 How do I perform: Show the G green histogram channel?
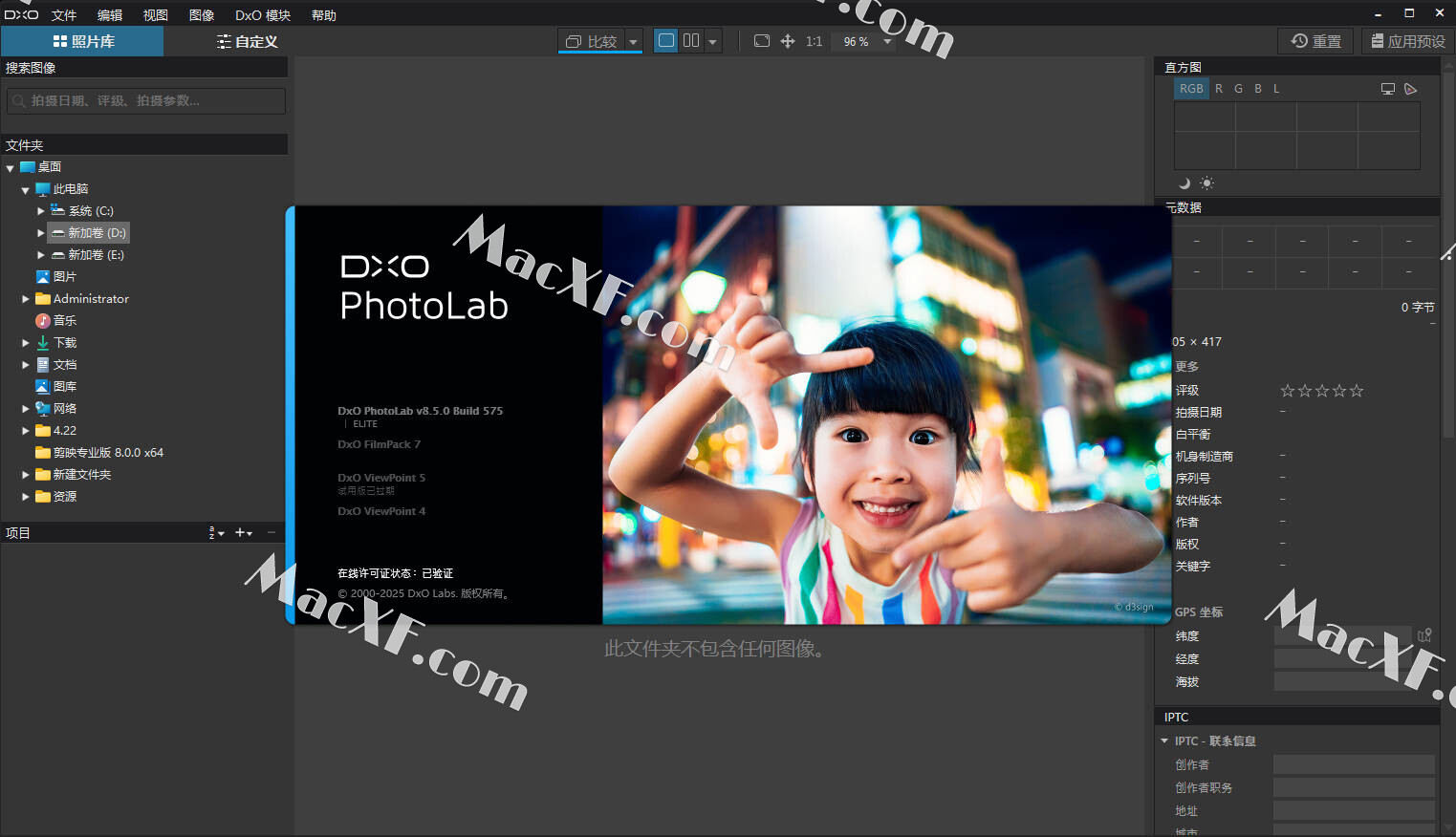(1238, 88)
